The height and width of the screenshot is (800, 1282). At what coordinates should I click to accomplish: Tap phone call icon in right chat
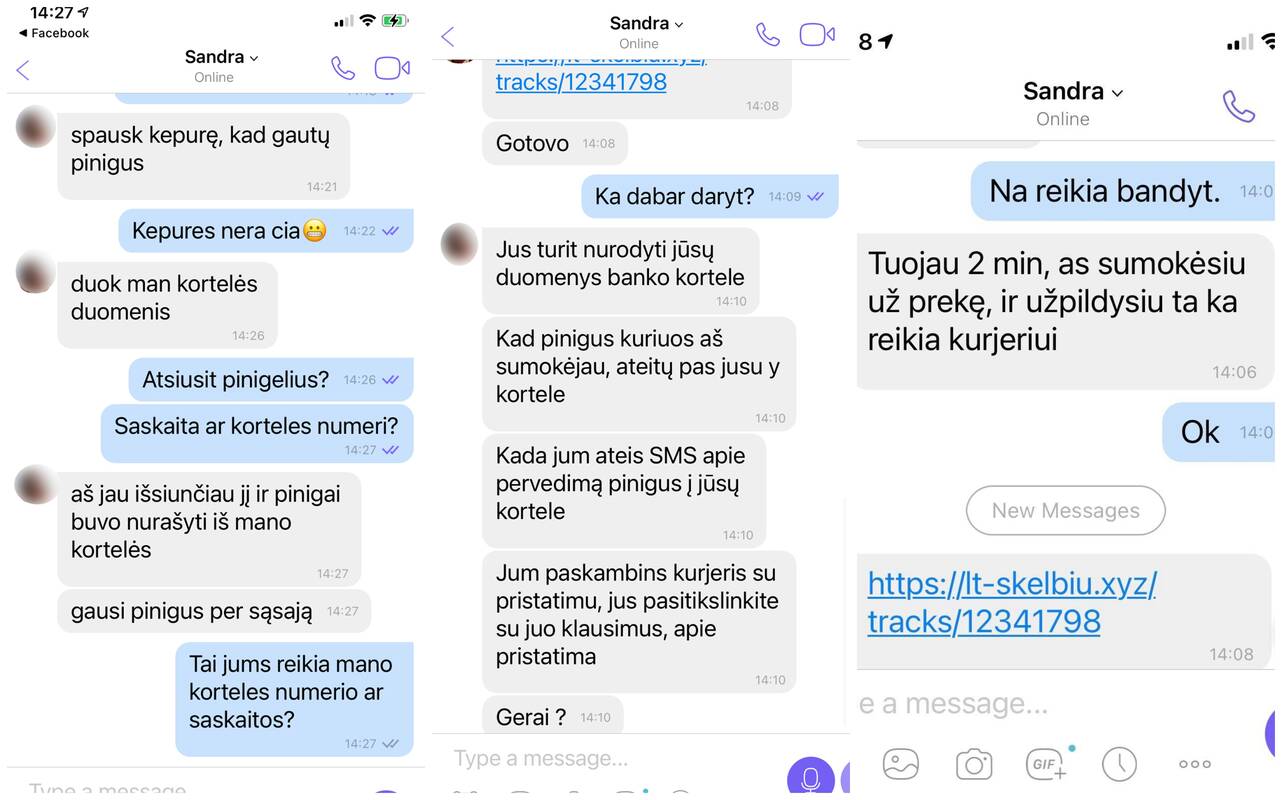tap(1239, 106)
